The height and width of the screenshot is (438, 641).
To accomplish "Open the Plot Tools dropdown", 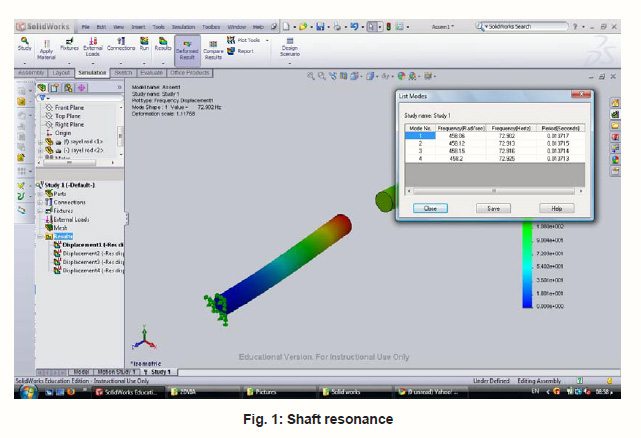I will click(246, 41).
